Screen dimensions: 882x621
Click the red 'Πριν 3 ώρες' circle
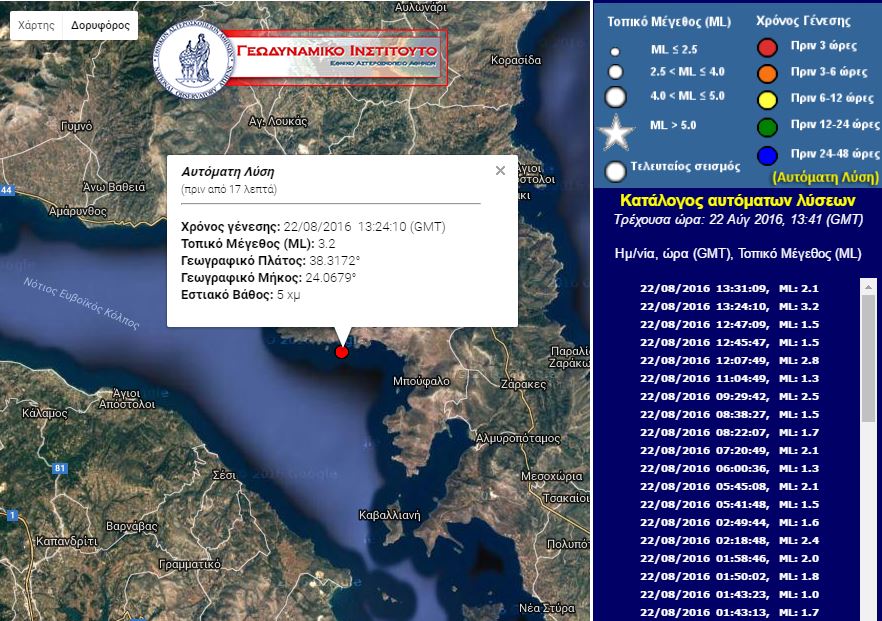coord(766,46)
